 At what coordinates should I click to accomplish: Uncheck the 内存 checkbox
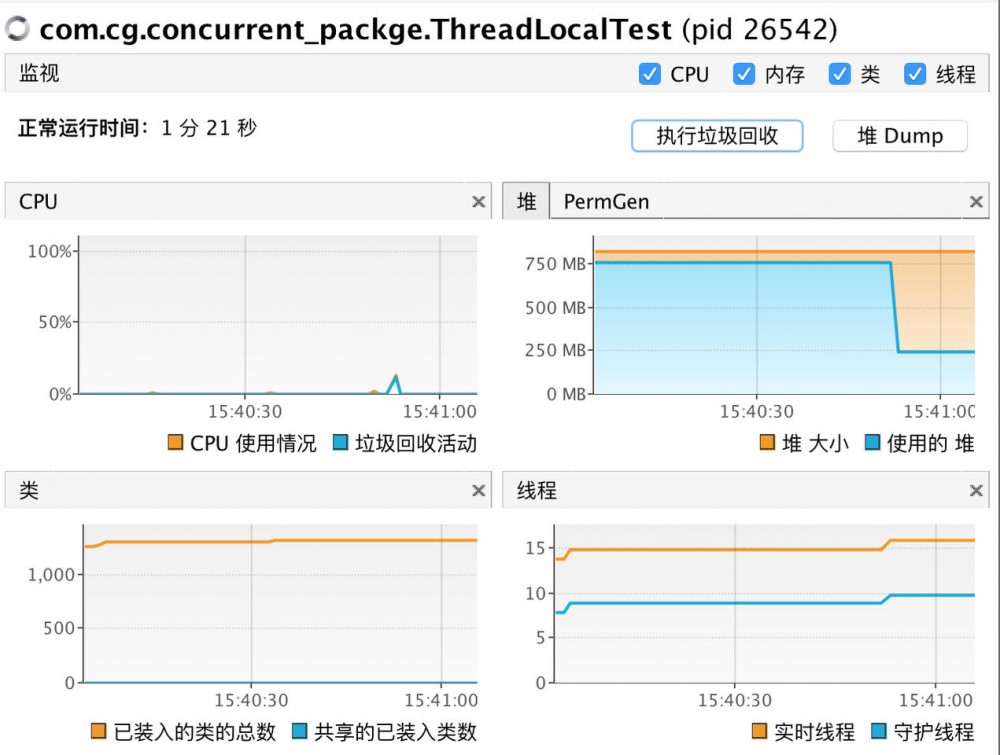pyautogui.click(x=744, y=73)
